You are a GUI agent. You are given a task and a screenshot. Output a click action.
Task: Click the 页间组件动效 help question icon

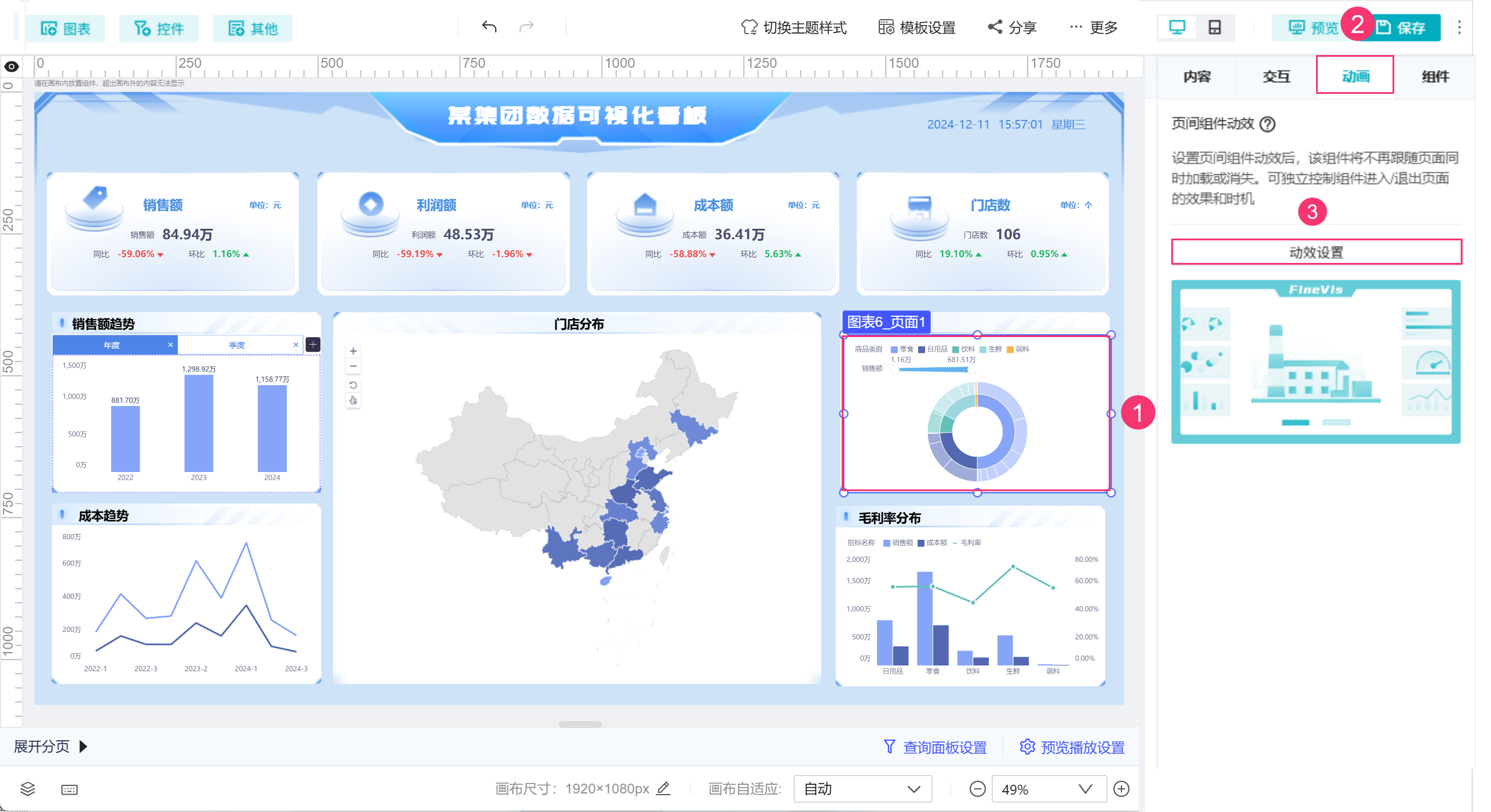pos(1267,124)
